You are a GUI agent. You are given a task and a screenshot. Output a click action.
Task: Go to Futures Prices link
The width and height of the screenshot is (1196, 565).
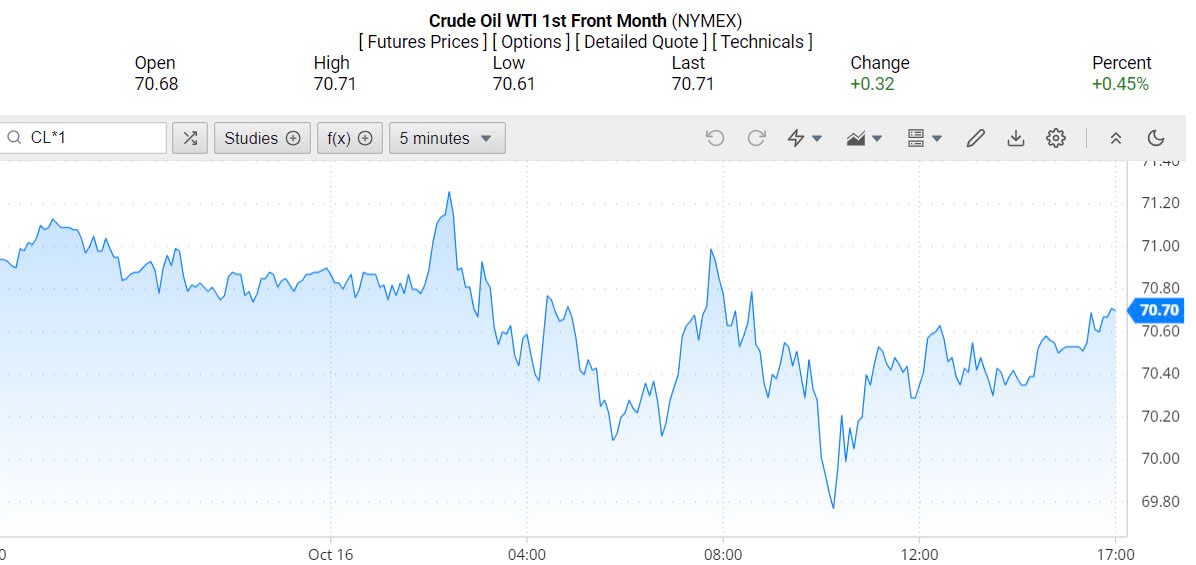pyautogui.click(x=423, y=42)
